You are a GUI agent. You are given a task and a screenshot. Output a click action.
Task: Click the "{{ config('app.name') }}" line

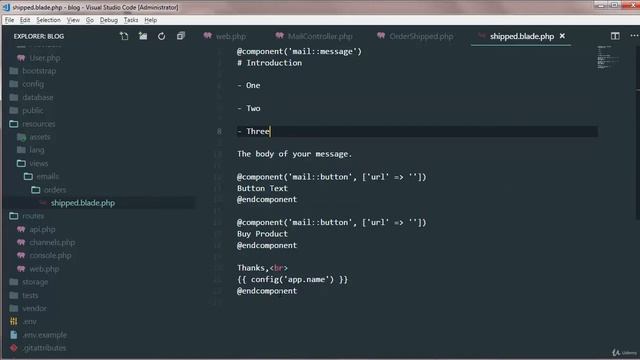click(292, 280)
